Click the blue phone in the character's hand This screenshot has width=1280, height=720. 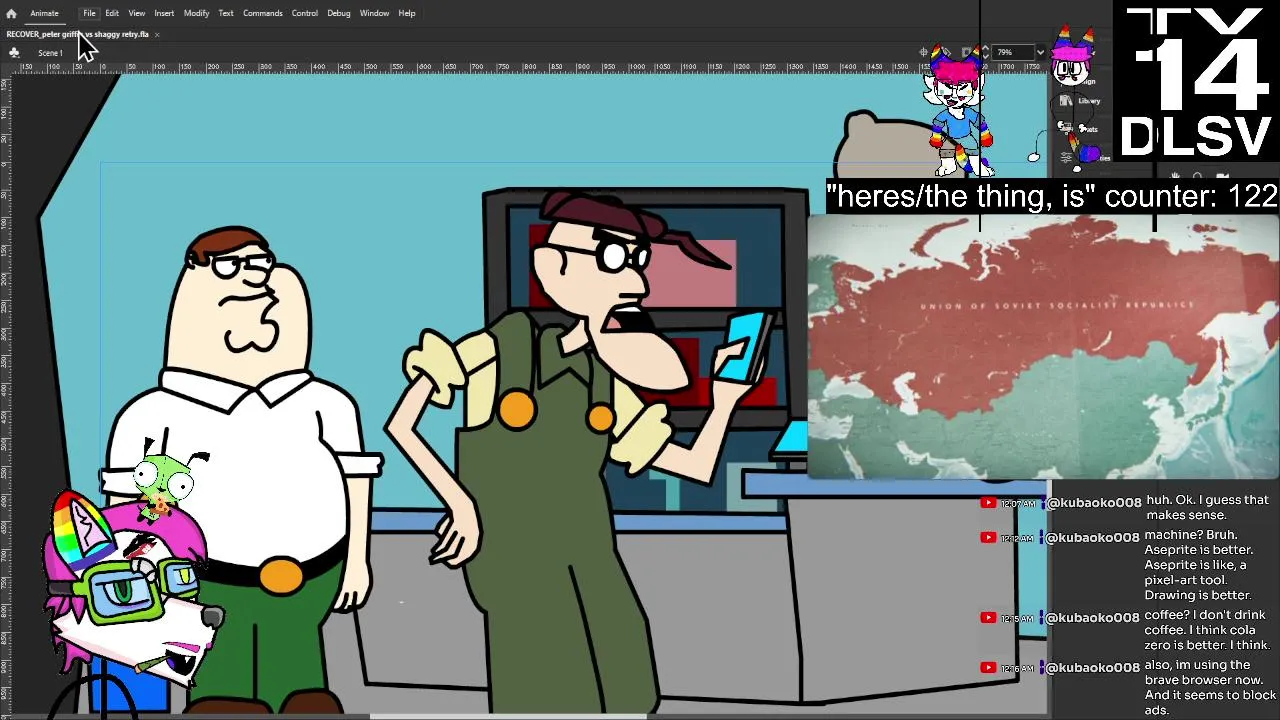(x=744, y=346)
